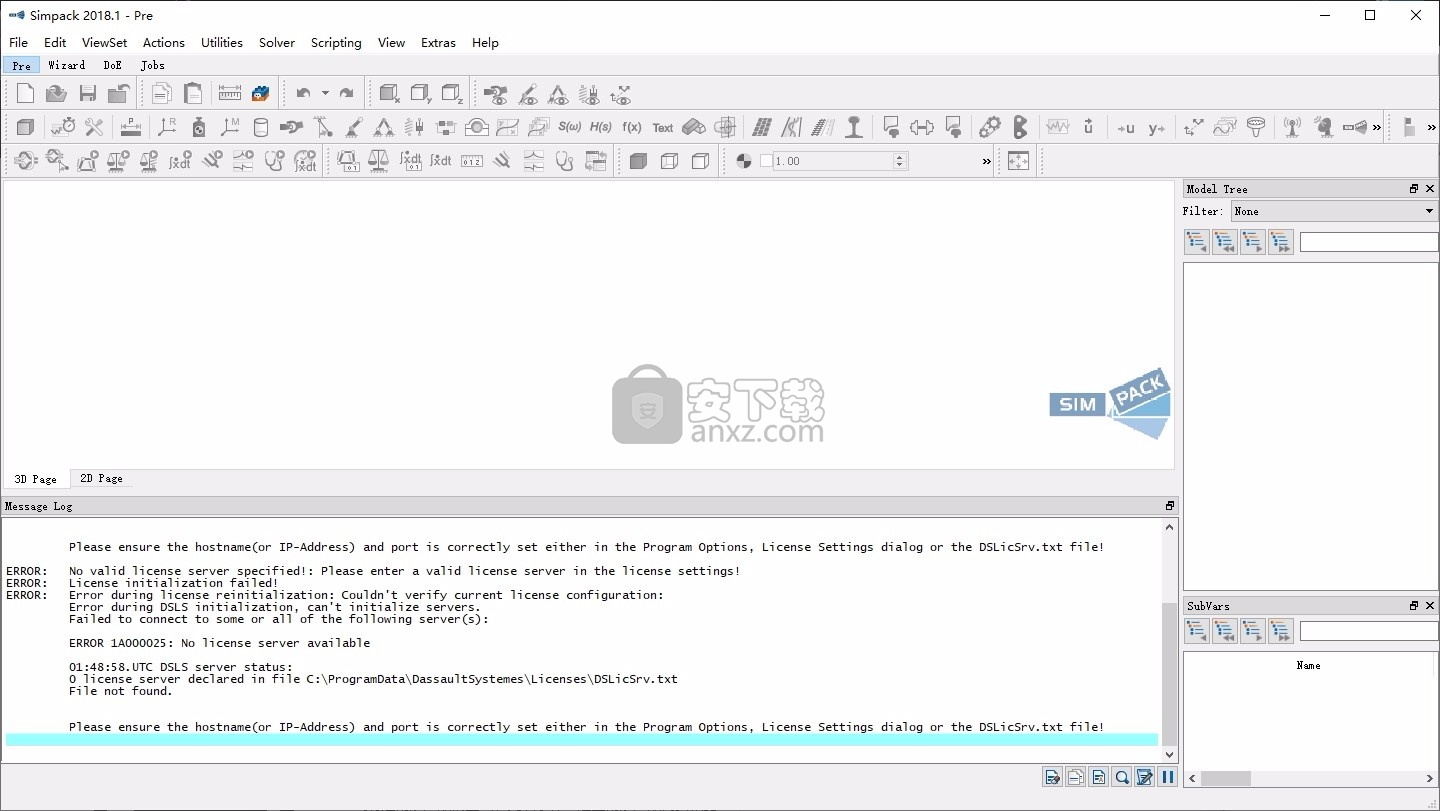This screenshot has width=1440, height=811.
Task: Click the fit-view arrows icon
Action: click(1018, 160)
